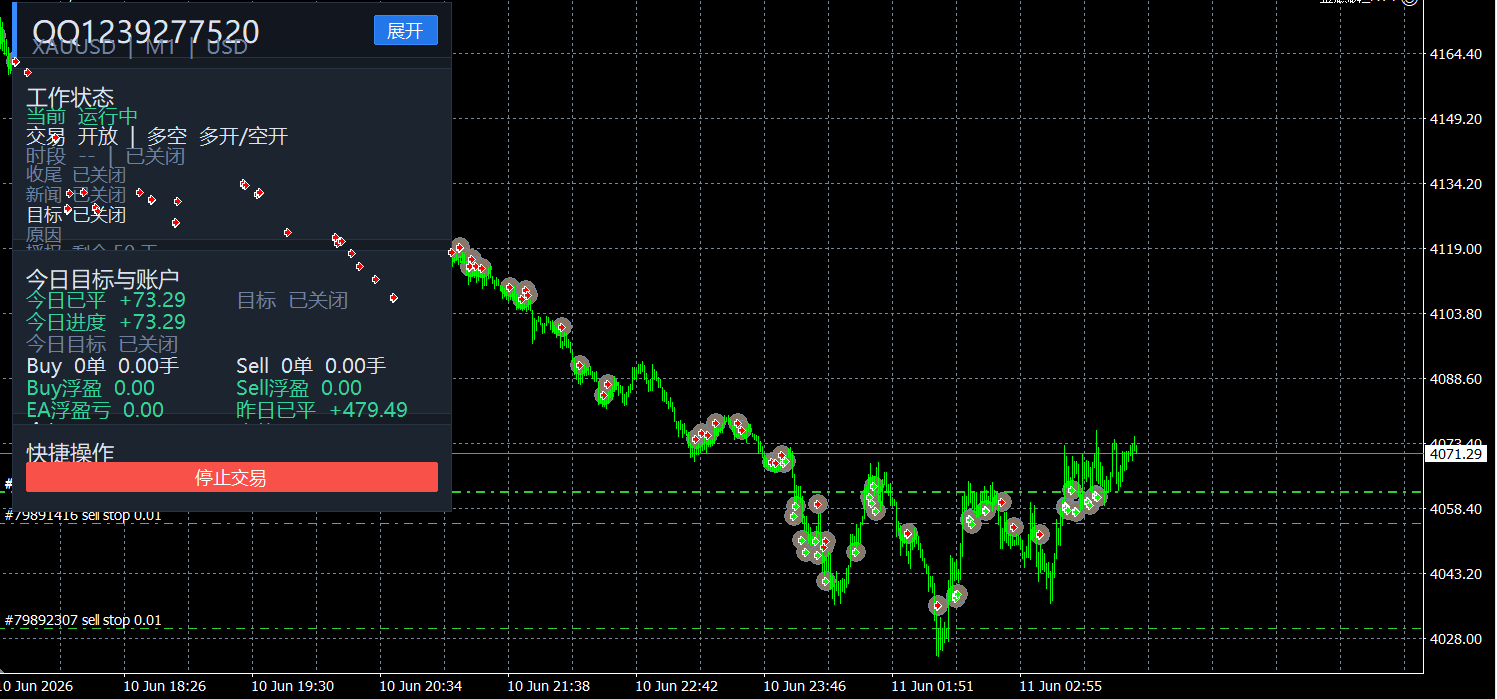1497x699 pixels.
Task: Click the Sell 0单 0.00手 line
Action: 311,367
